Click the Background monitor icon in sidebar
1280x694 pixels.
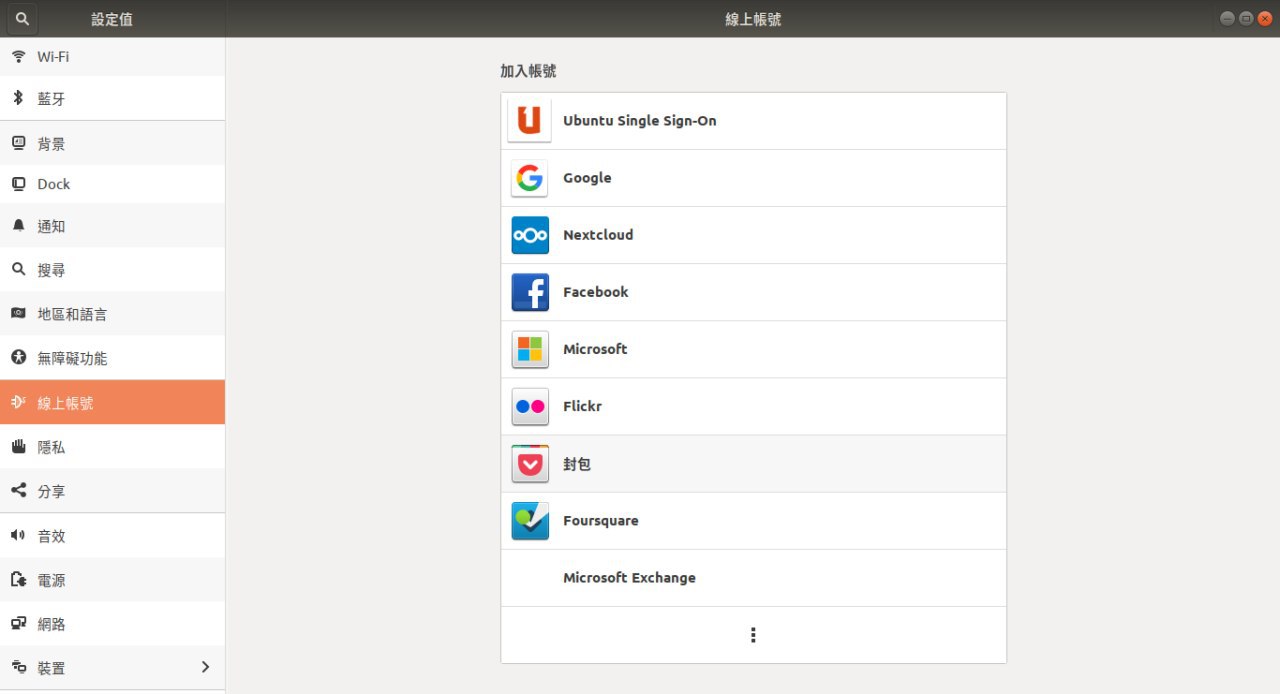coord(18,143)
